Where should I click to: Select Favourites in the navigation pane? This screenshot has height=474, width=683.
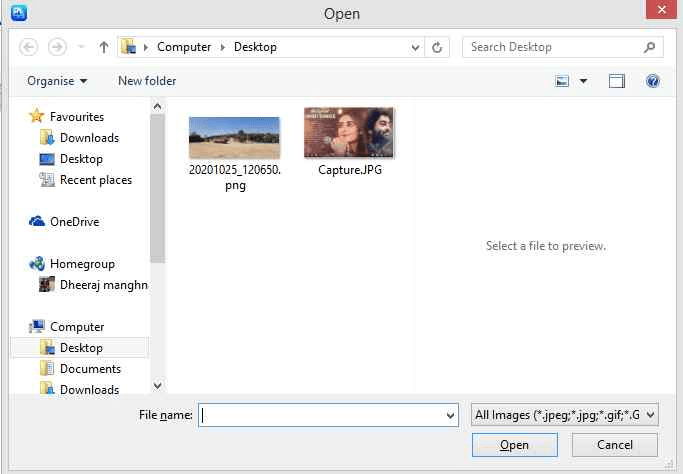(77, 116)
